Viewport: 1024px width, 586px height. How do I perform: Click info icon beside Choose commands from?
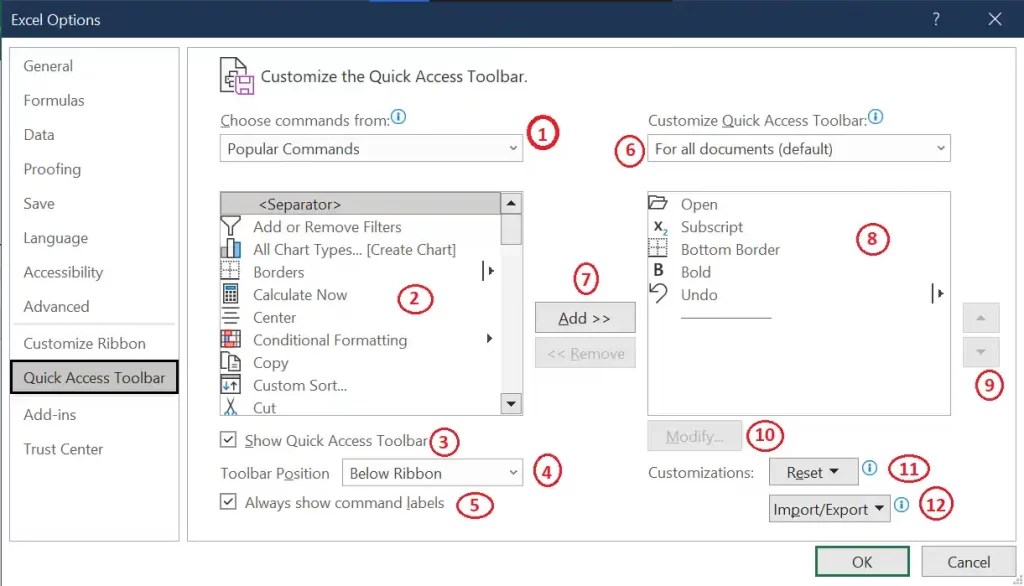[398, 117]
